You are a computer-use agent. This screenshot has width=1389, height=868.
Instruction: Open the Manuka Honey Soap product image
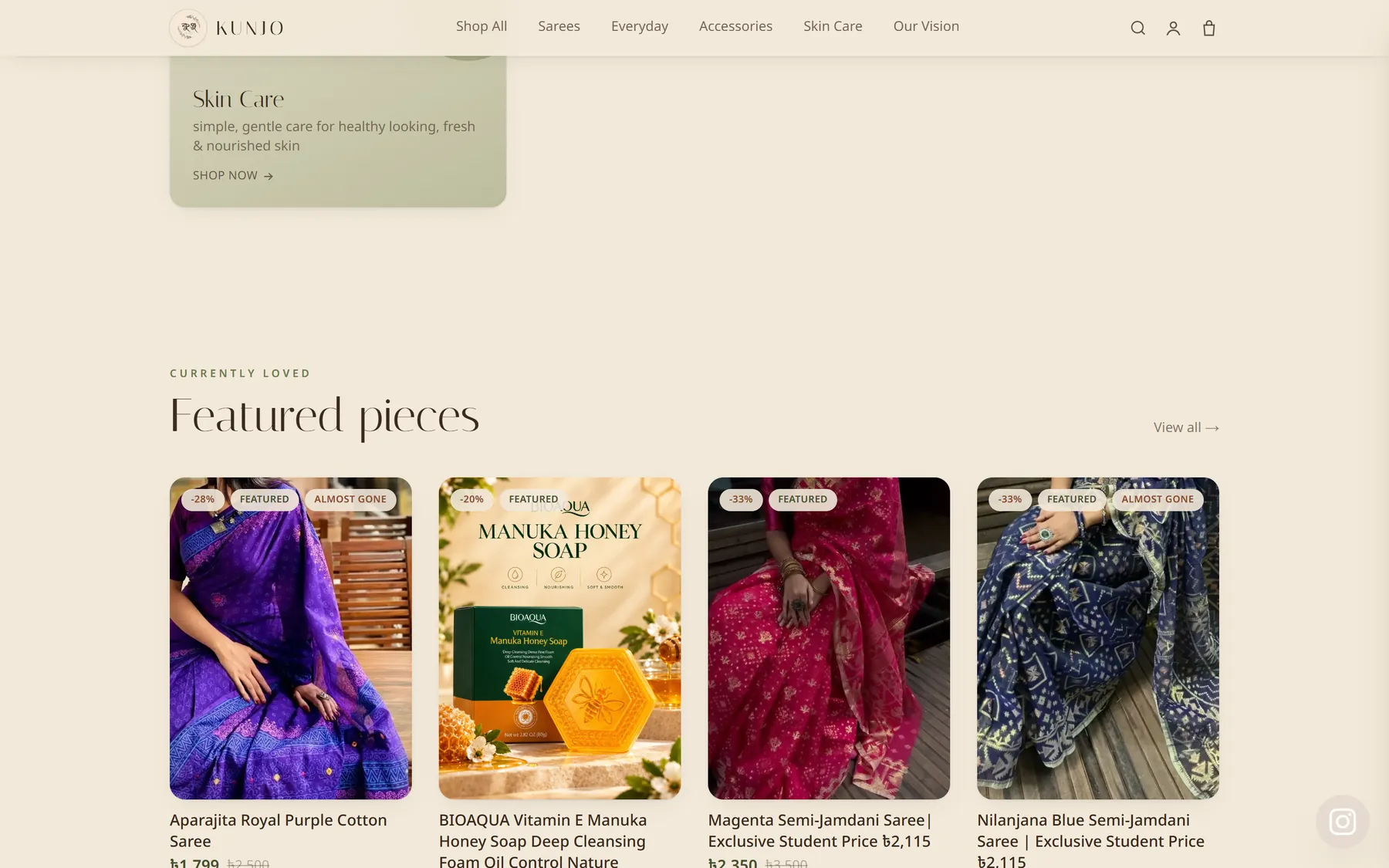click(560, 638)
